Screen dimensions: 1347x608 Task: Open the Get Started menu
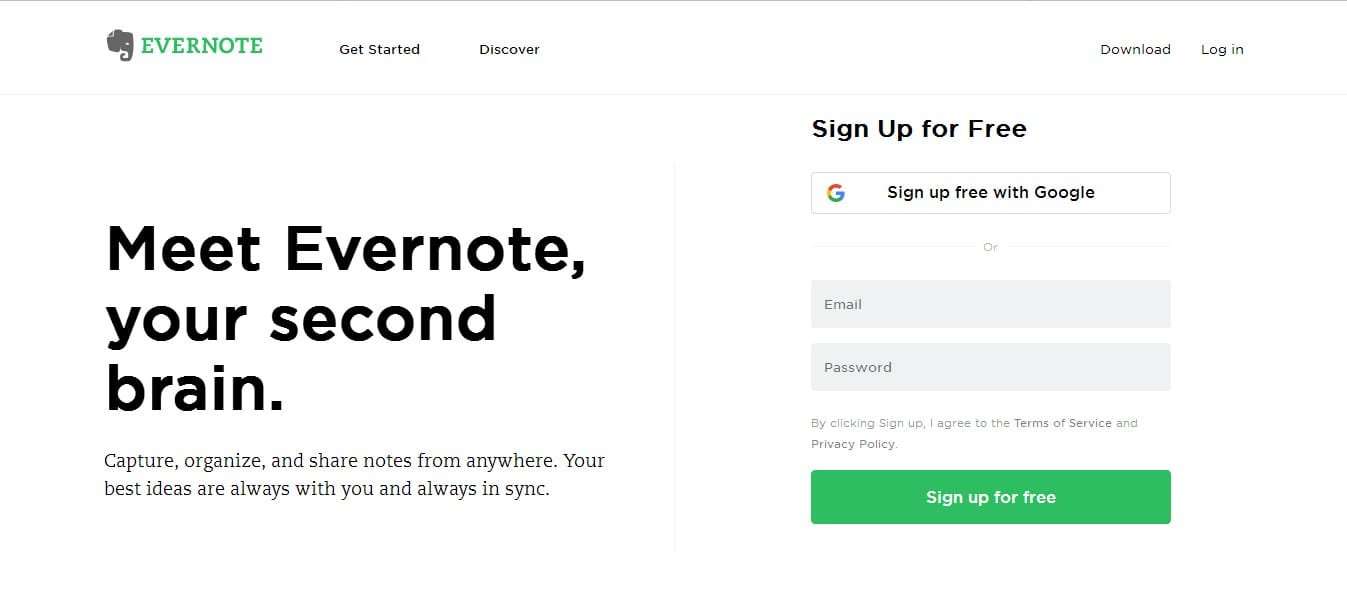tap(379, 49)
